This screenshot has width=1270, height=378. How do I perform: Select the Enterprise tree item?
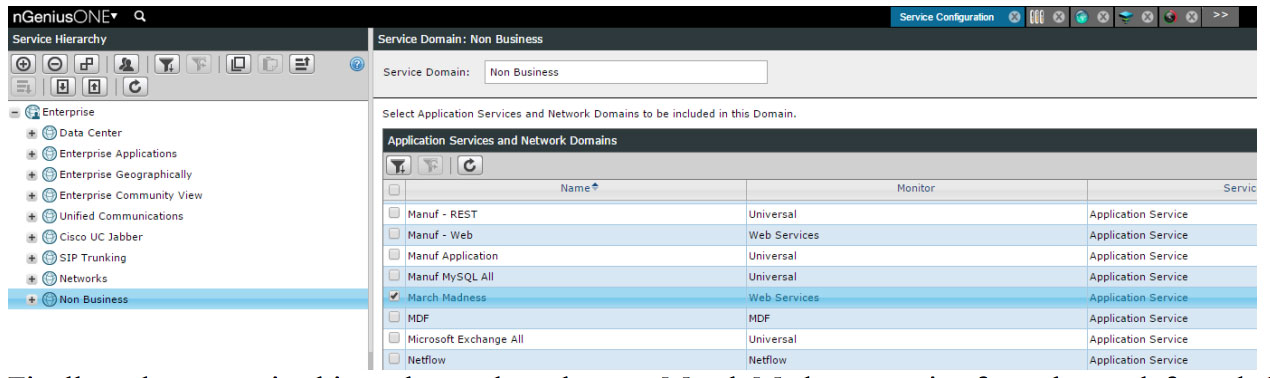click(68, 112)
